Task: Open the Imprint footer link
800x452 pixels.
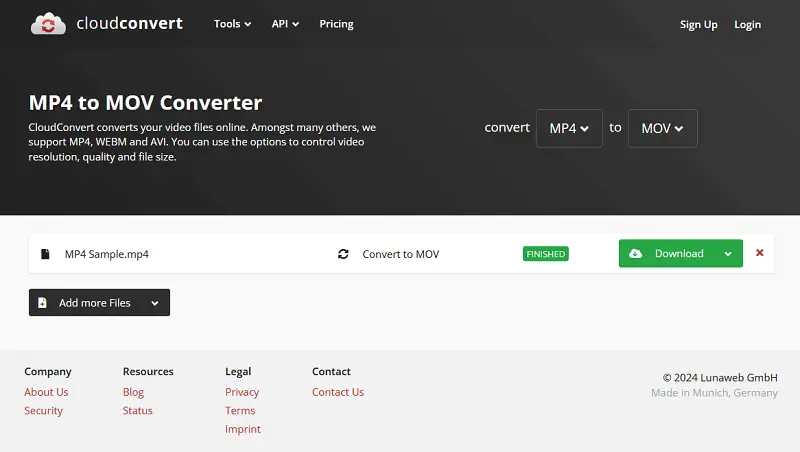Action: pos(243,429)
